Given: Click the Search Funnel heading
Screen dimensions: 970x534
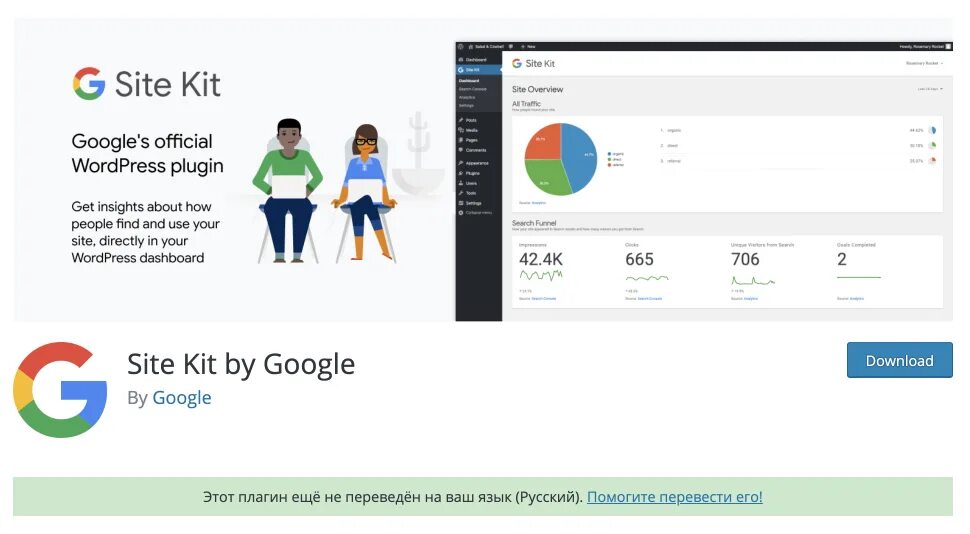Looking at the screenshot, I should pos(534,223).
